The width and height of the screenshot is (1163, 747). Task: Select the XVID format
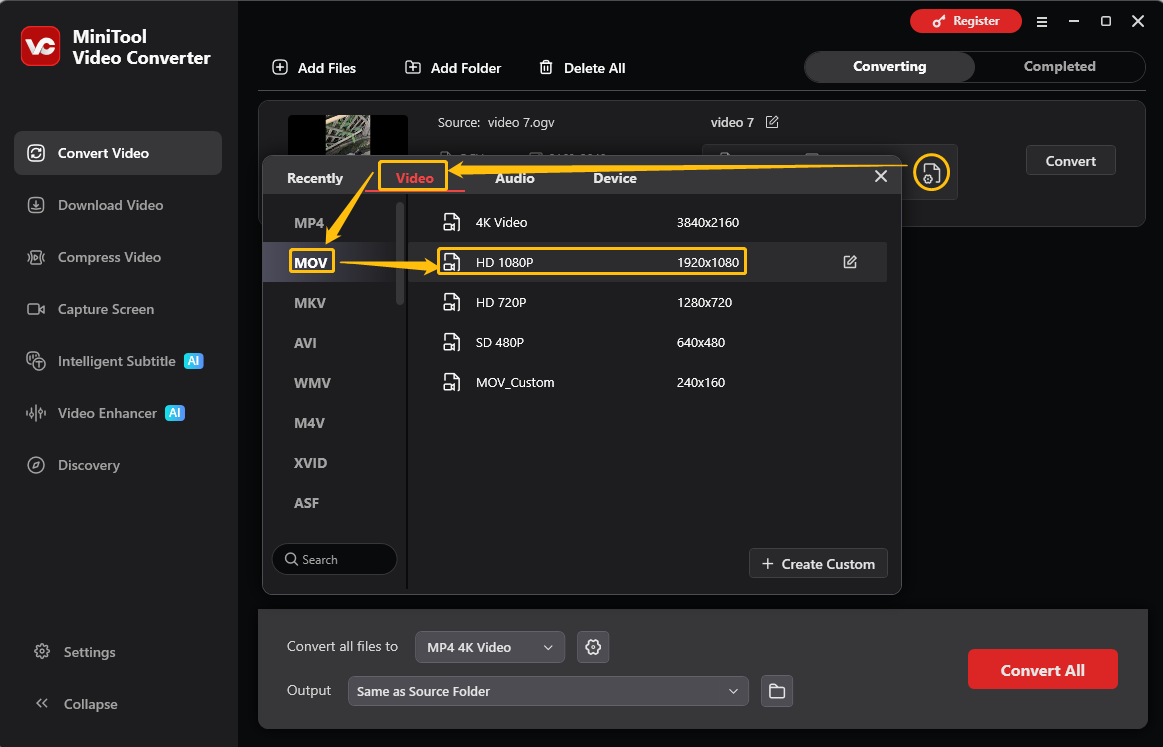pyautogui.click(x=310, y=463)
